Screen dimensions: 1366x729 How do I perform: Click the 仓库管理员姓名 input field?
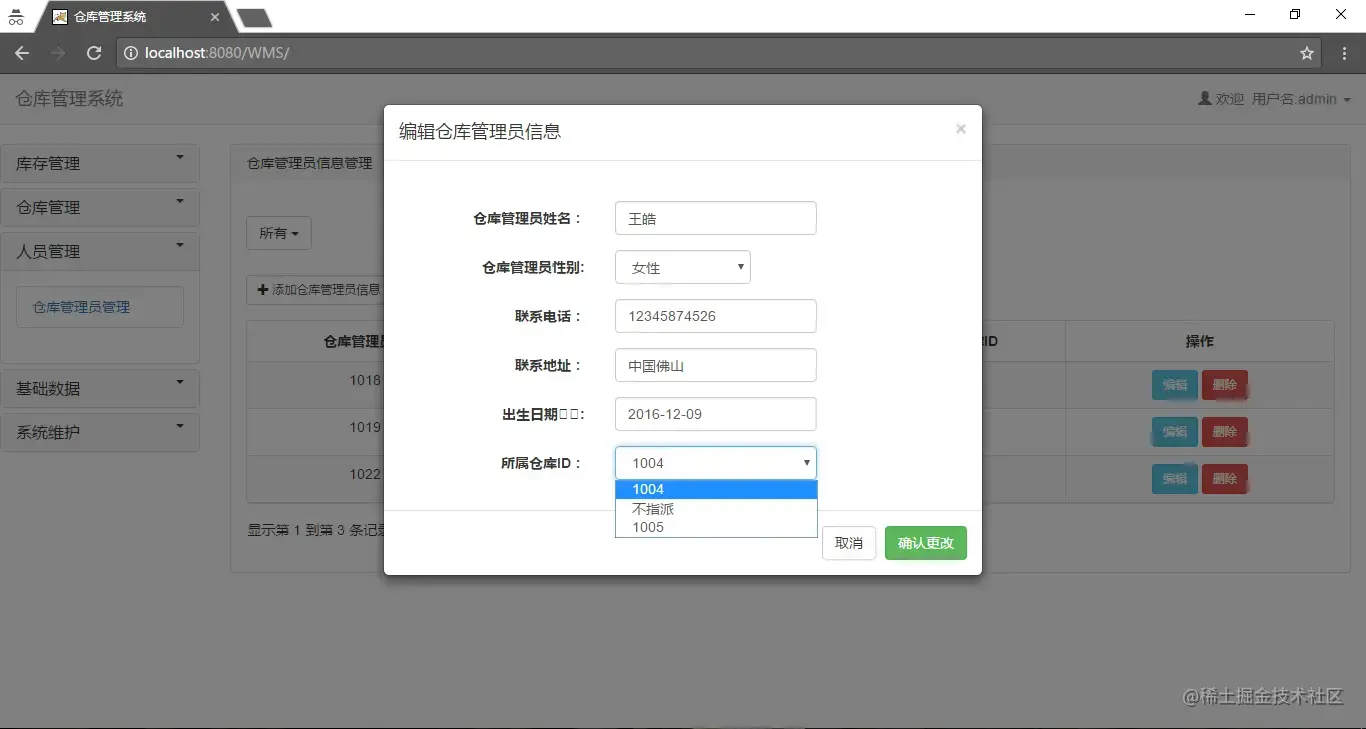pos(716,218)
